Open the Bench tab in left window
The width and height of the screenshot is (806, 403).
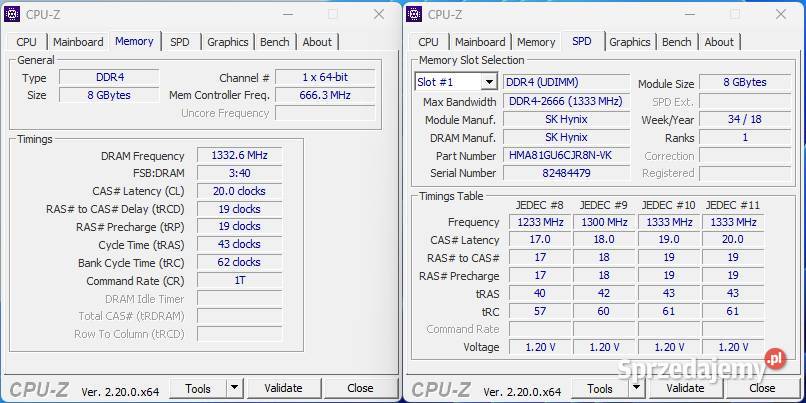(274, 42)
